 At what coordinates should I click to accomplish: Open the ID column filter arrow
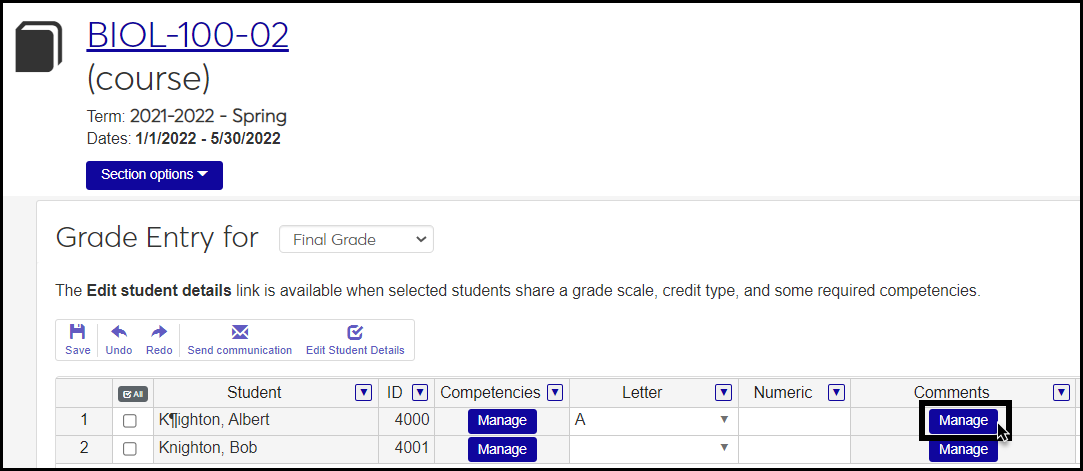coord(420,393)
